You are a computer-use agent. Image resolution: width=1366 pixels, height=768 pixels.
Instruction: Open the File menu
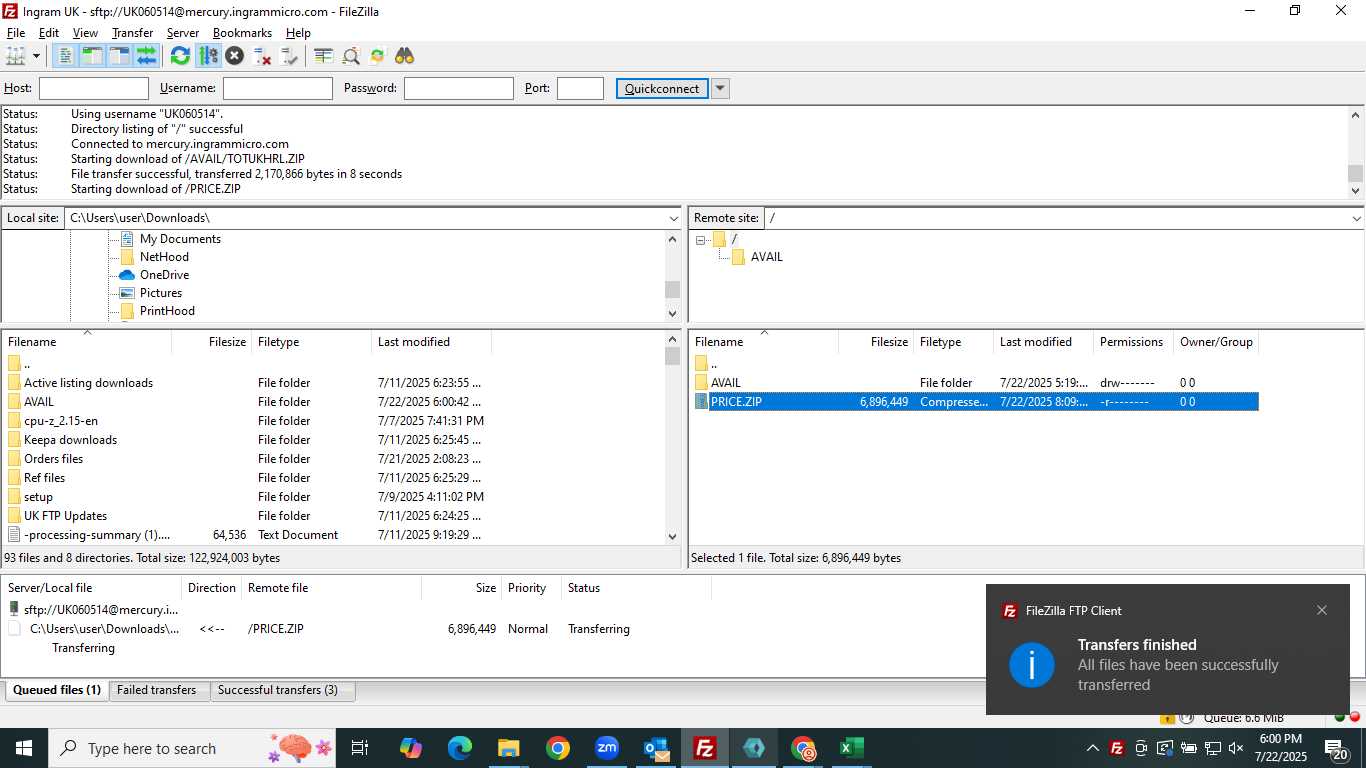coord(15,33)
